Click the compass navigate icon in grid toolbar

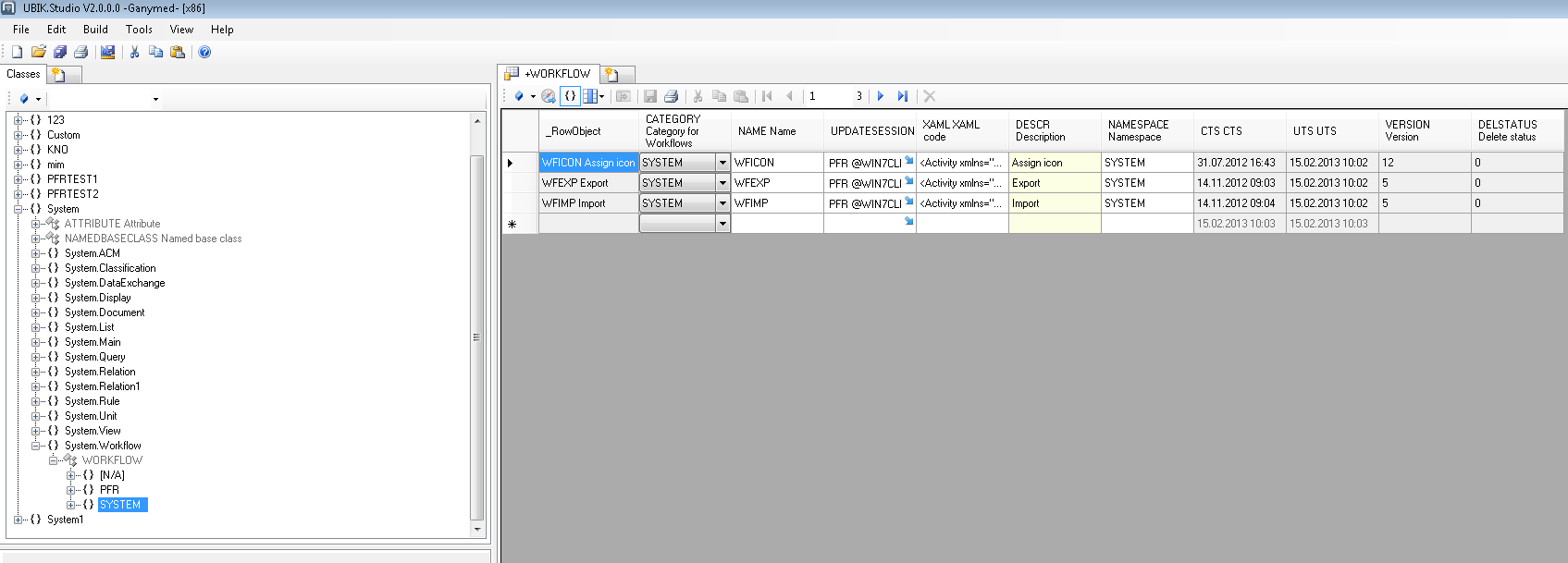(549, 96)
